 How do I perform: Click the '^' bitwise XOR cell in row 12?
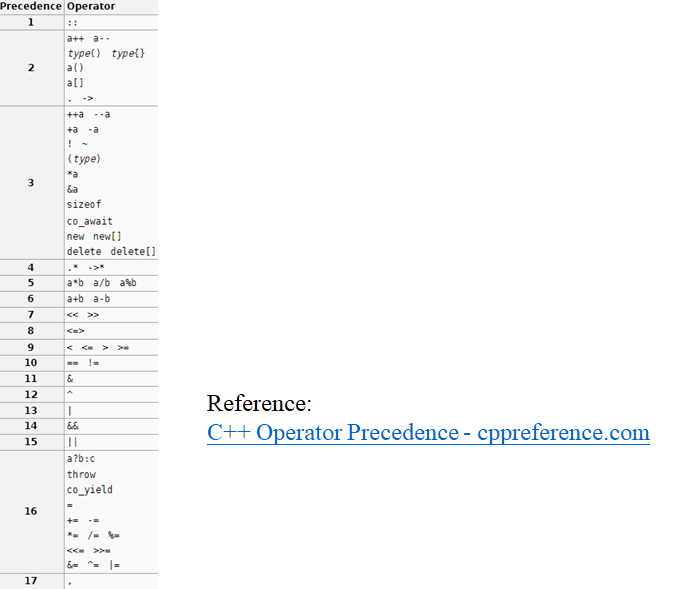(111, 394)
